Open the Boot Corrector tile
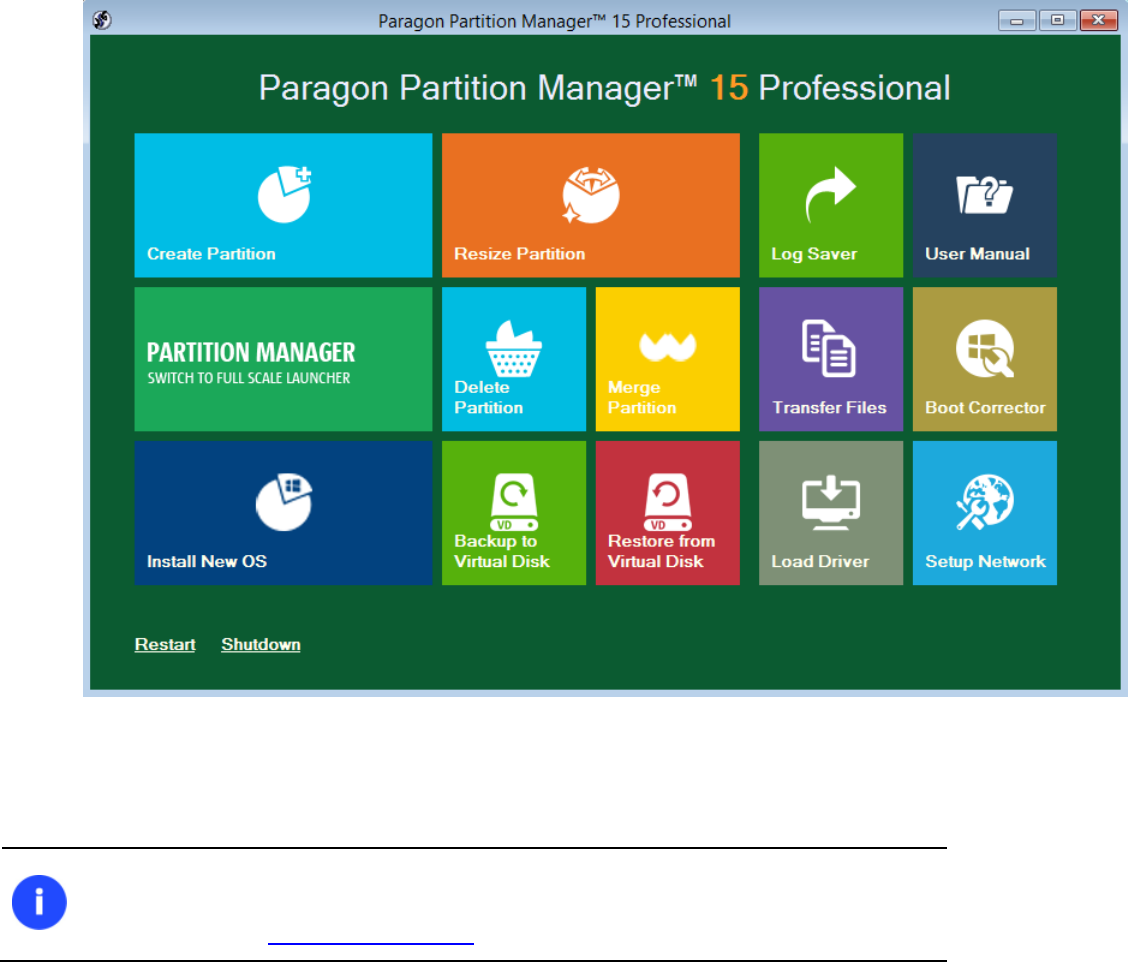 pyautogui.click(x=985, y=359)
